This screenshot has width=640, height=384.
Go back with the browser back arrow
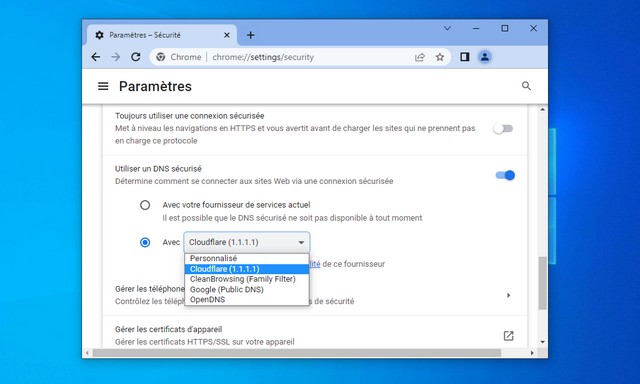click(x=96, y=57)
